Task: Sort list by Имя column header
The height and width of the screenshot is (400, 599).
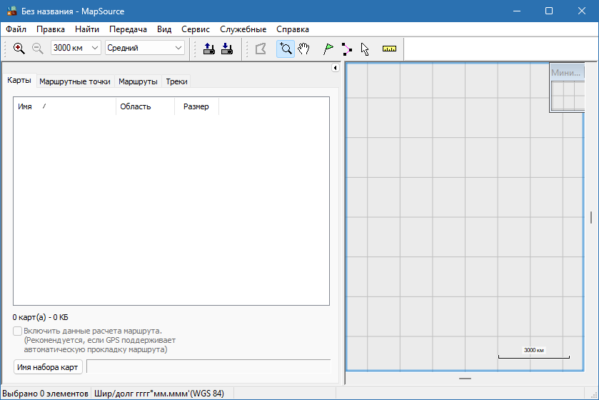Action: [x=65, y=107]
